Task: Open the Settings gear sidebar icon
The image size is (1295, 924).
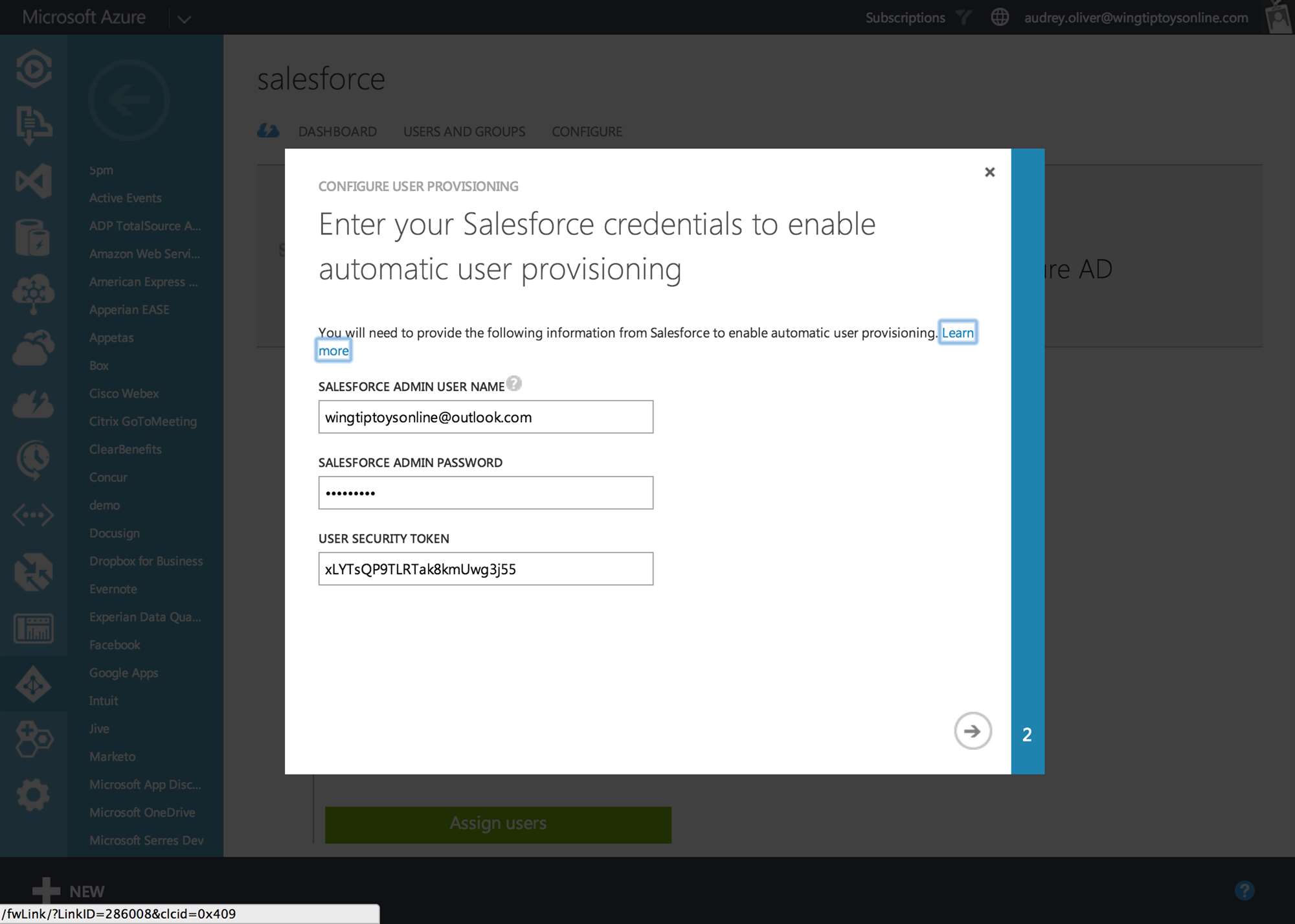Action: (x=34, y=794)
